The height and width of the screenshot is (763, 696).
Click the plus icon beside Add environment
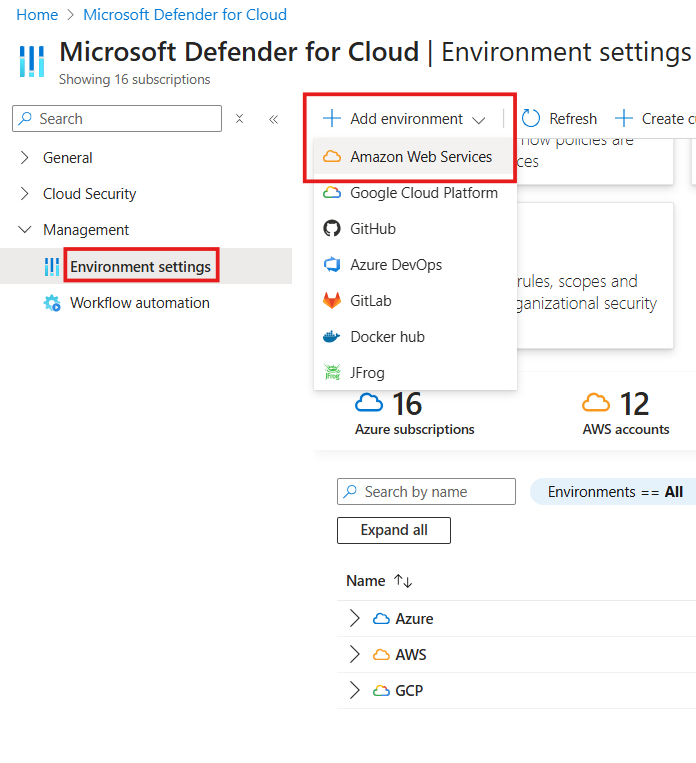pyautogui.click(x=332, y=118)
